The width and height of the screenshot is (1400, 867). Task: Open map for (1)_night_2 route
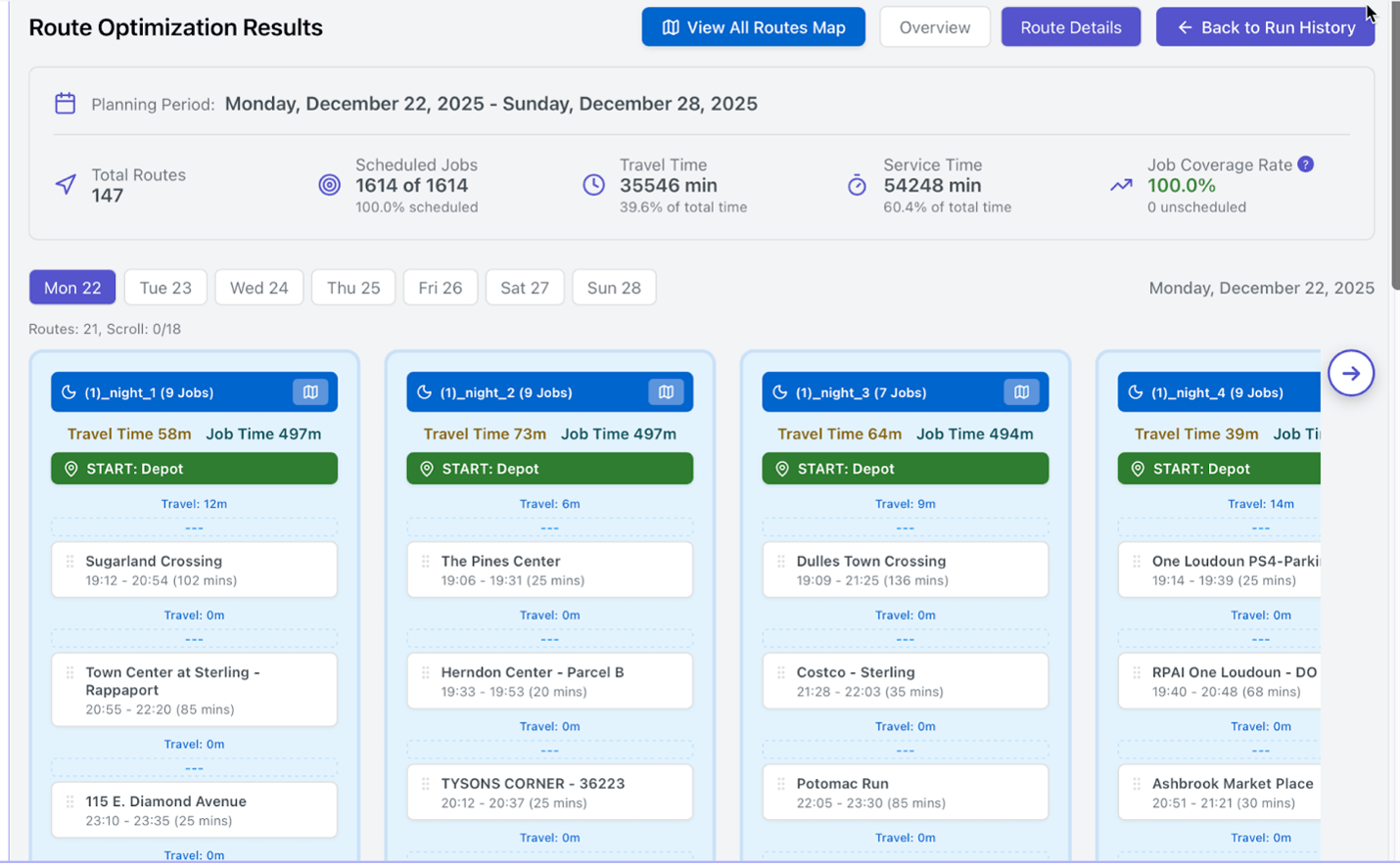tap(666, 392)
